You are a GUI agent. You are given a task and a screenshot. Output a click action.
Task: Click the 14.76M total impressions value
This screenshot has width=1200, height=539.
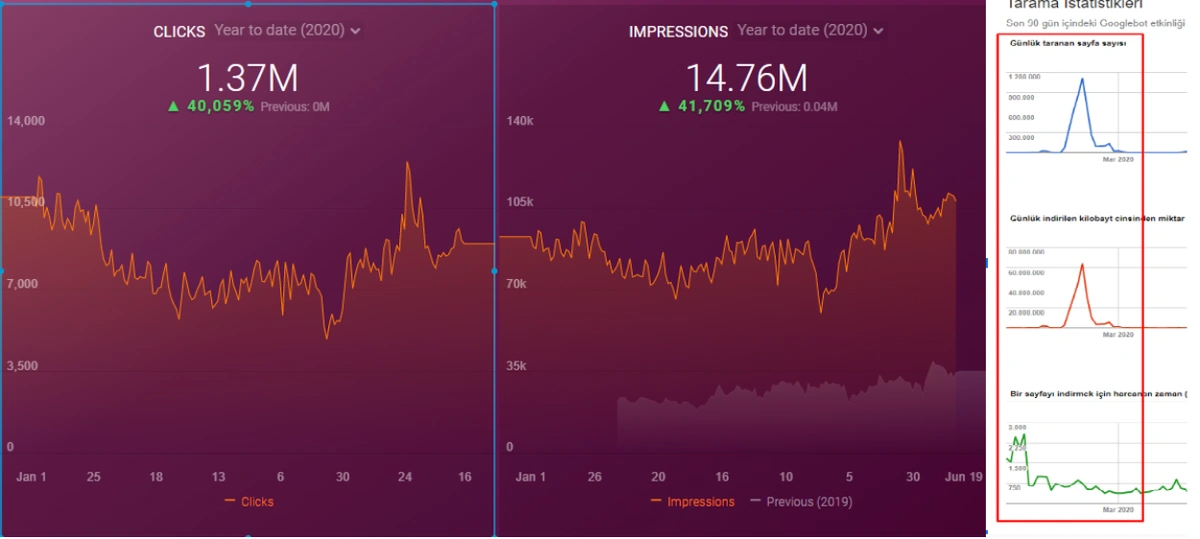(745, 78)
